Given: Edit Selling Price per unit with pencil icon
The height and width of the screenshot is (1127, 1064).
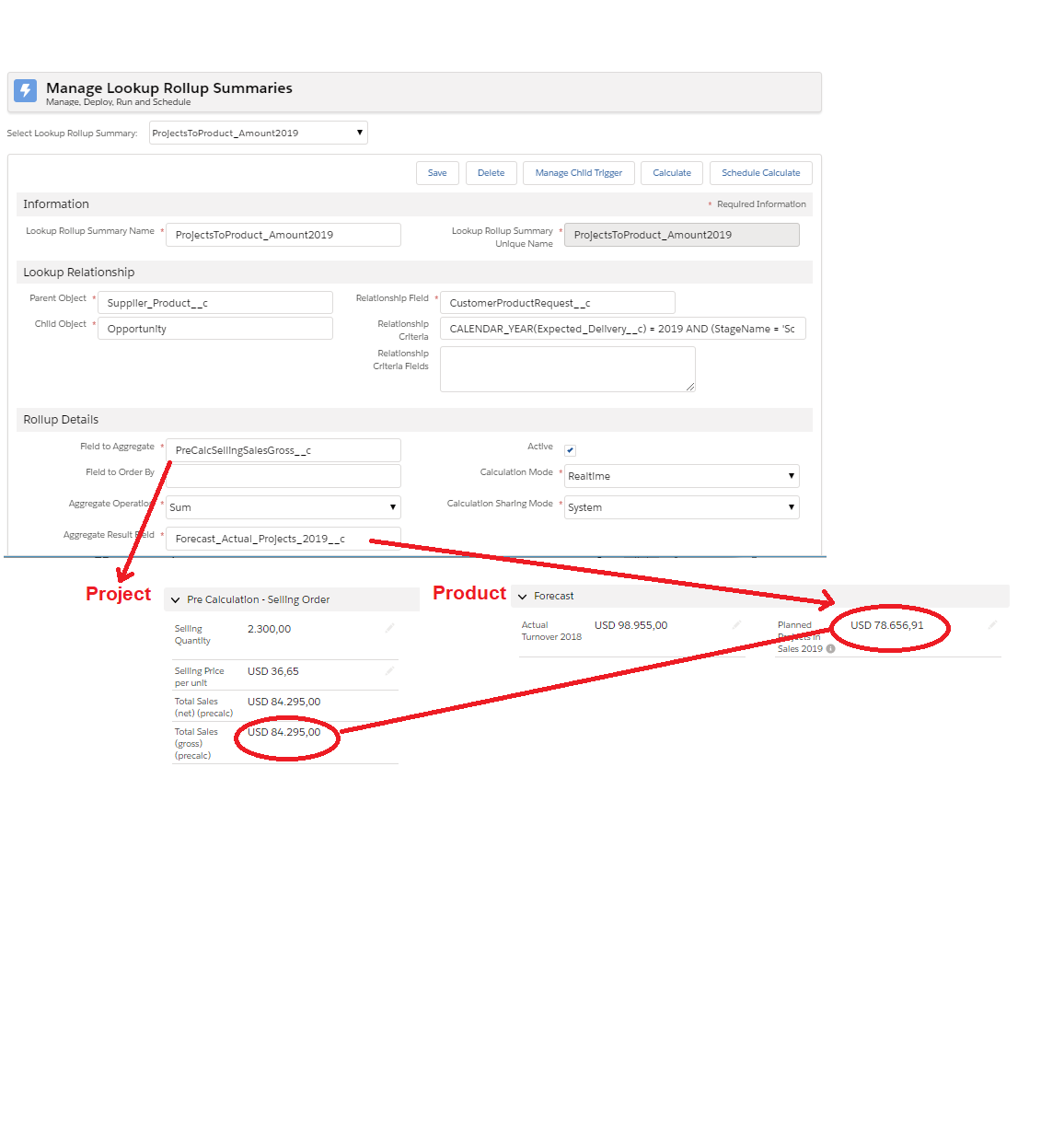Looking at the screenshot, I should click(x=388, y=670).
